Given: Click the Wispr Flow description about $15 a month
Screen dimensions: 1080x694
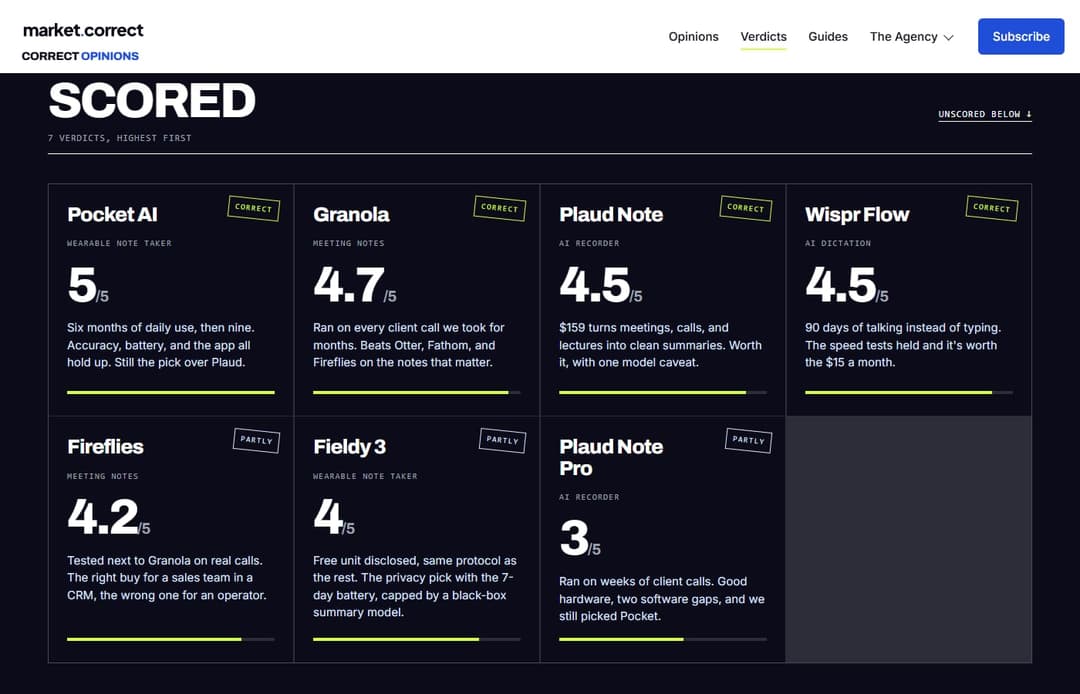Looking at the screenshot, I should tap(903, 345).
